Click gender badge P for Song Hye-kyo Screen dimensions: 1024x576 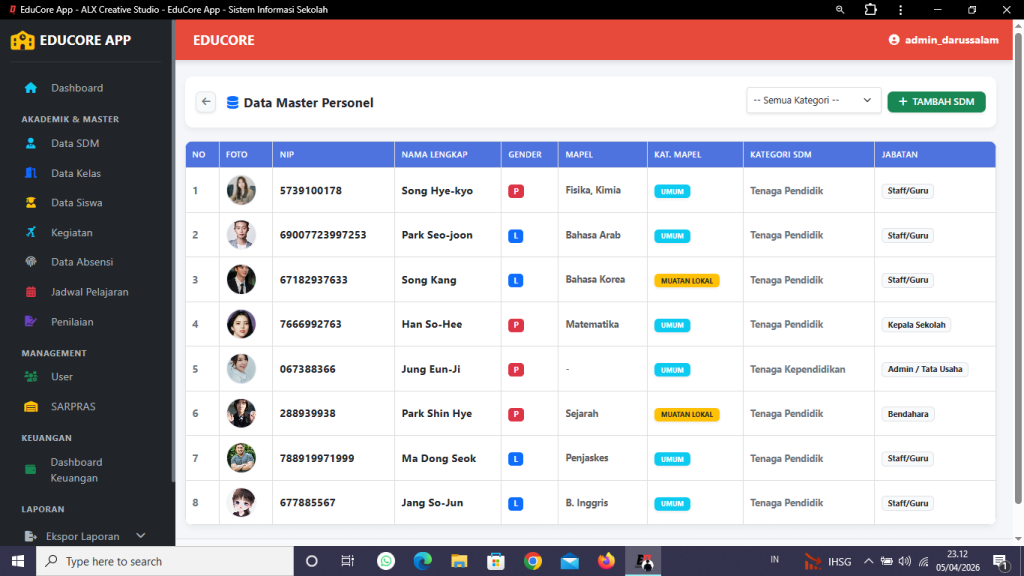(516, 191)
